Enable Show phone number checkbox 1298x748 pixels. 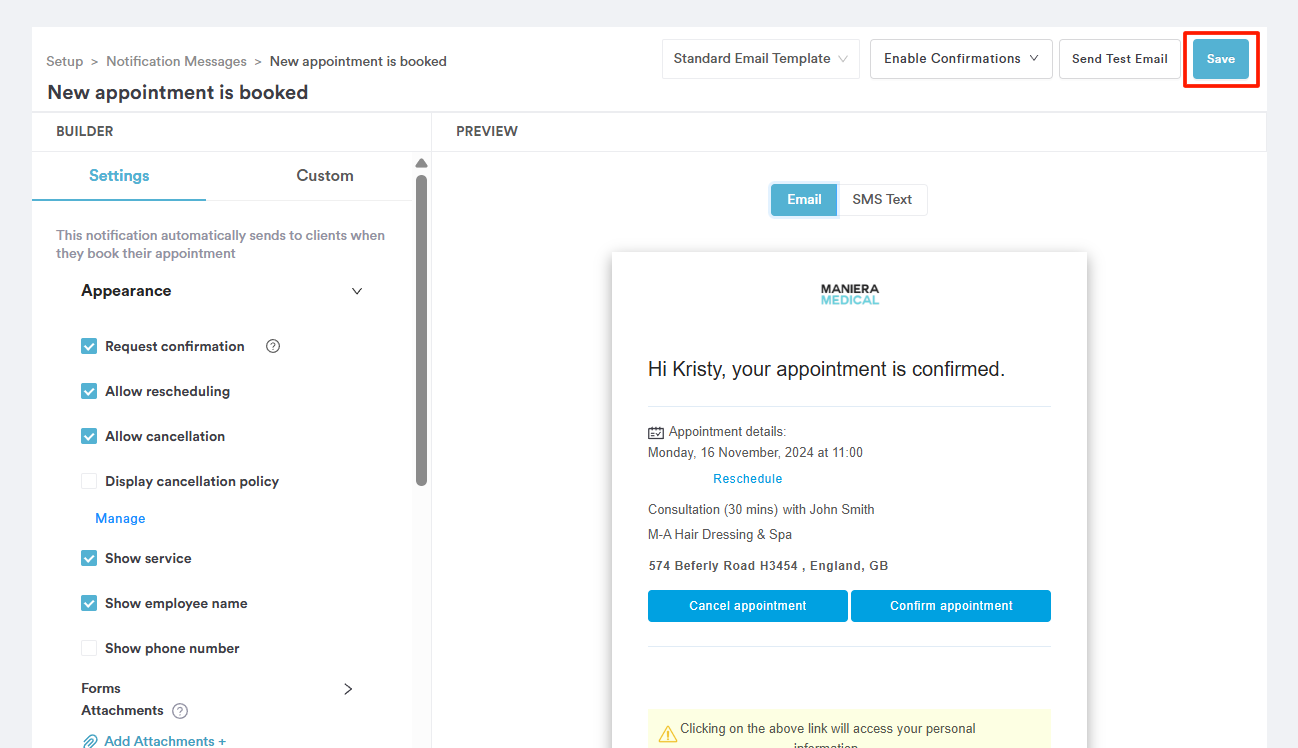[x=89, y=648]
